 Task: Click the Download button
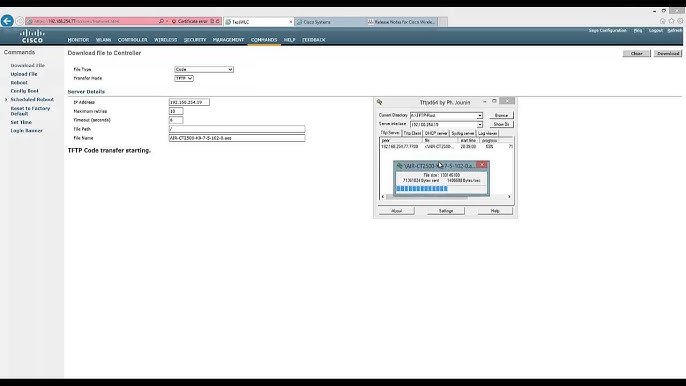(668, 53)
